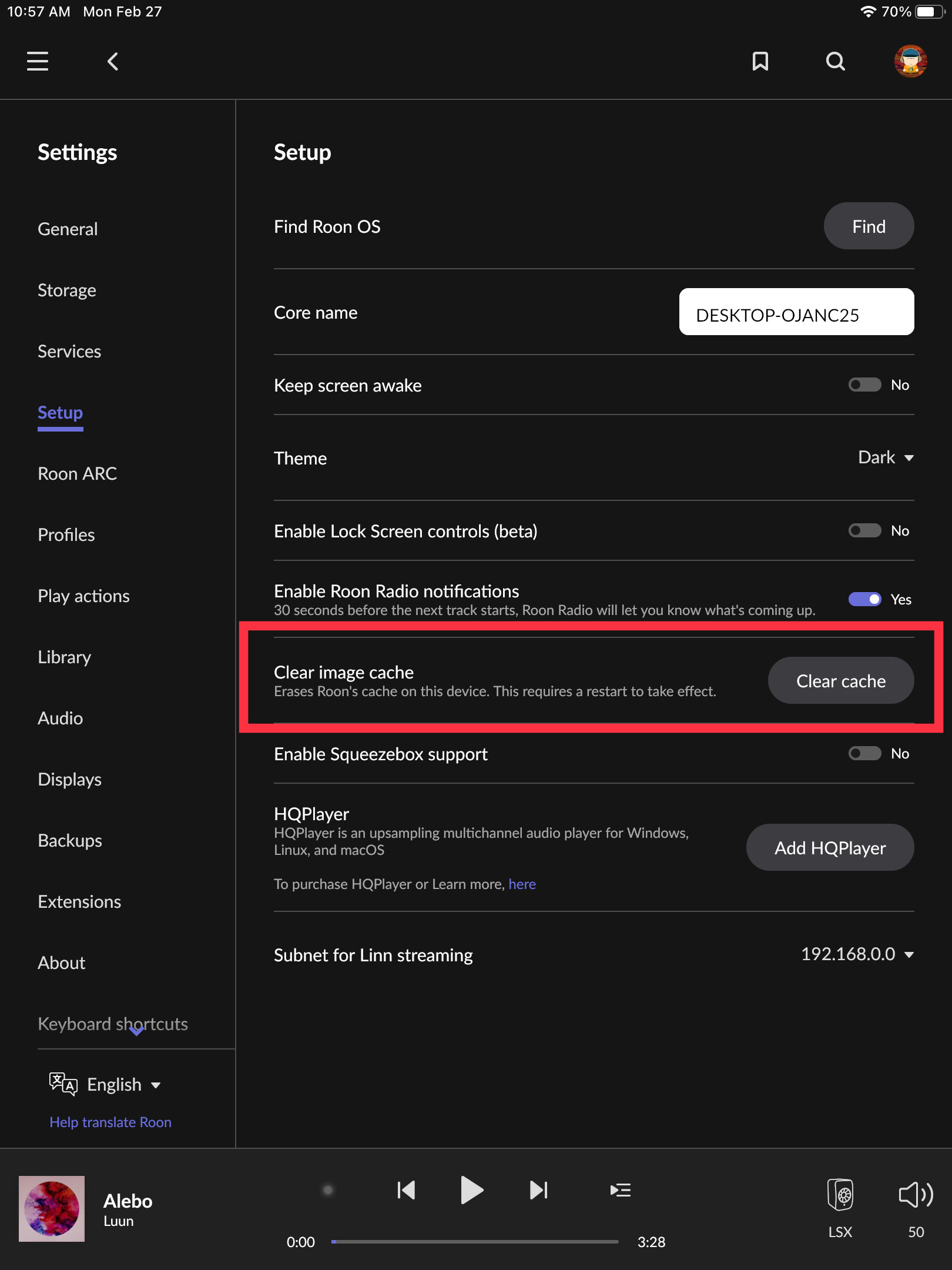Click the Help translate Roon link

point(110,1122)
